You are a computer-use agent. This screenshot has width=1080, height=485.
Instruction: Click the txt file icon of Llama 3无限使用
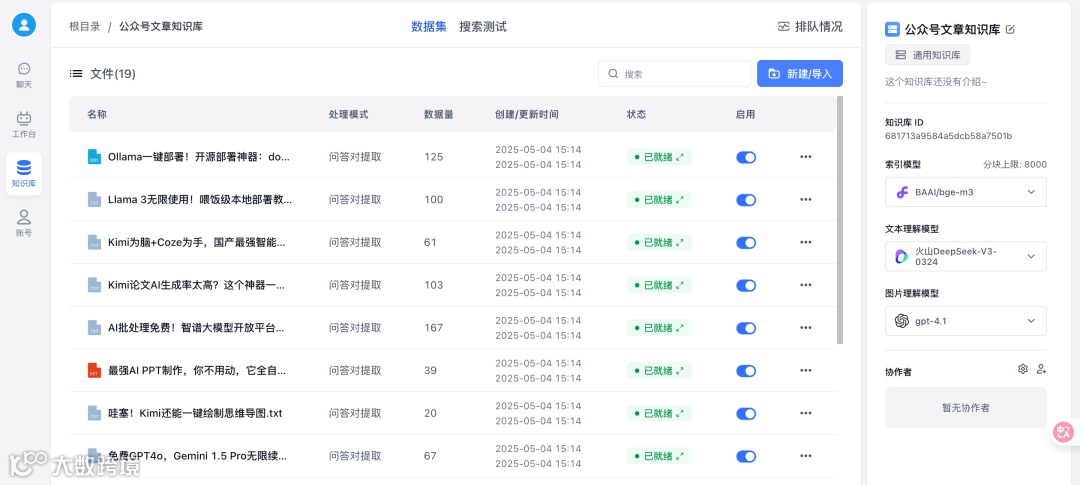(x=94, y=200)
